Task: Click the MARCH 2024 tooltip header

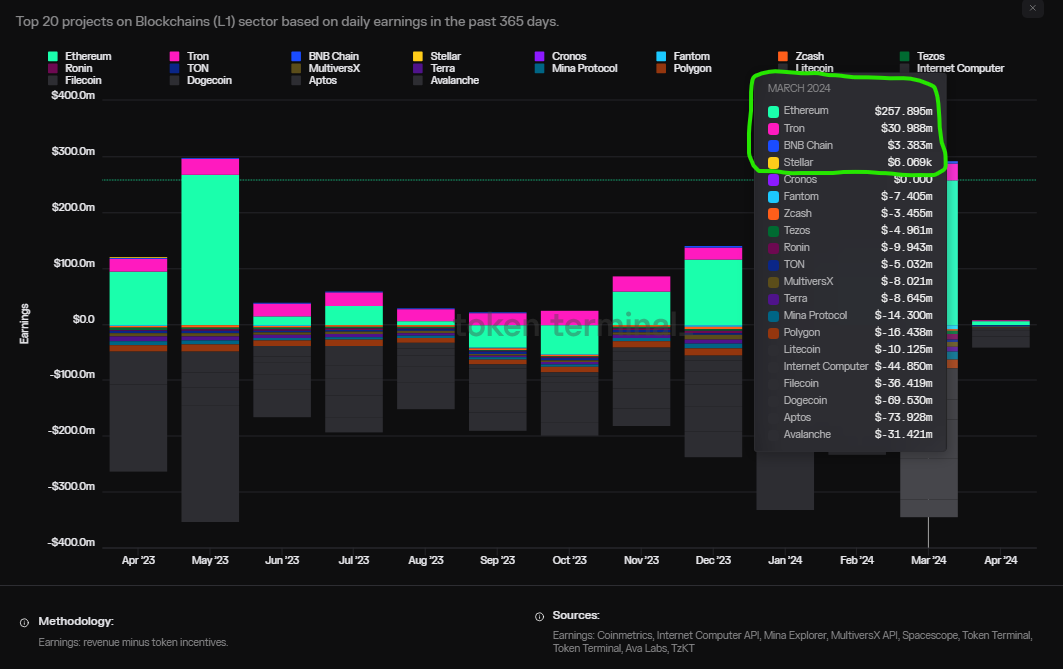Action: [799, 89]
